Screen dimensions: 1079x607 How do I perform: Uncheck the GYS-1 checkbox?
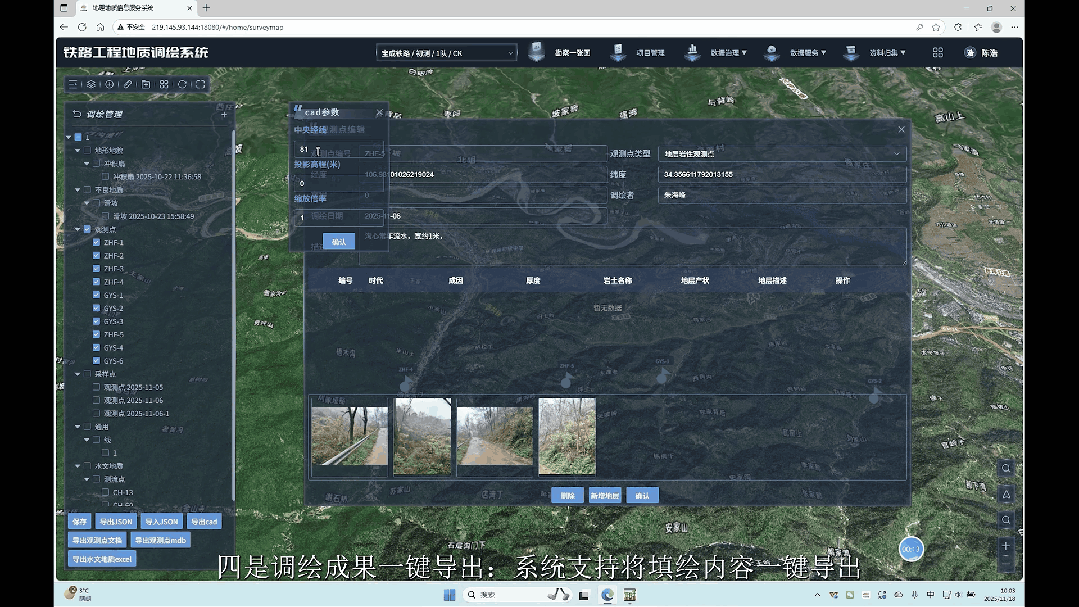96,295
